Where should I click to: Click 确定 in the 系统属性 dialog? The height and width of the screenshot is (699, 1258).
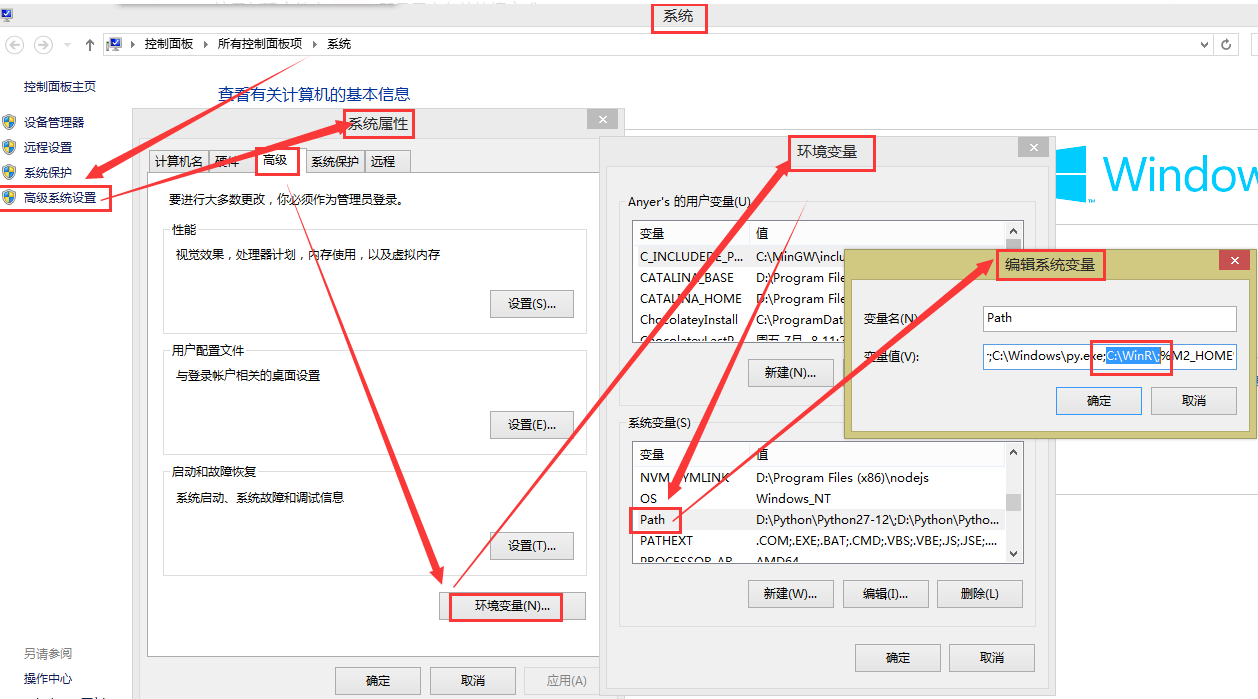(378, 680)
